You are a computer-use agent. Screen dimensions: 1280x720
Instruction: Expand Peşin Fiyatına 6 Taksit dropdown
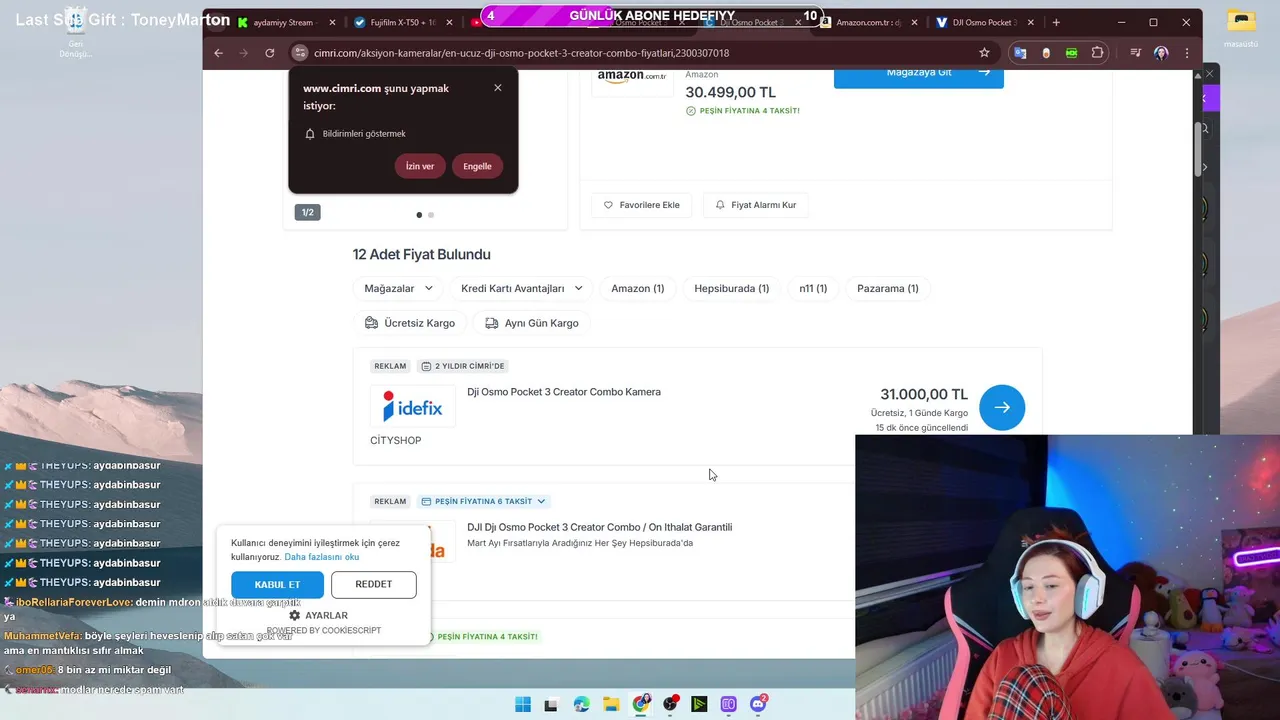tap(483, 501)
